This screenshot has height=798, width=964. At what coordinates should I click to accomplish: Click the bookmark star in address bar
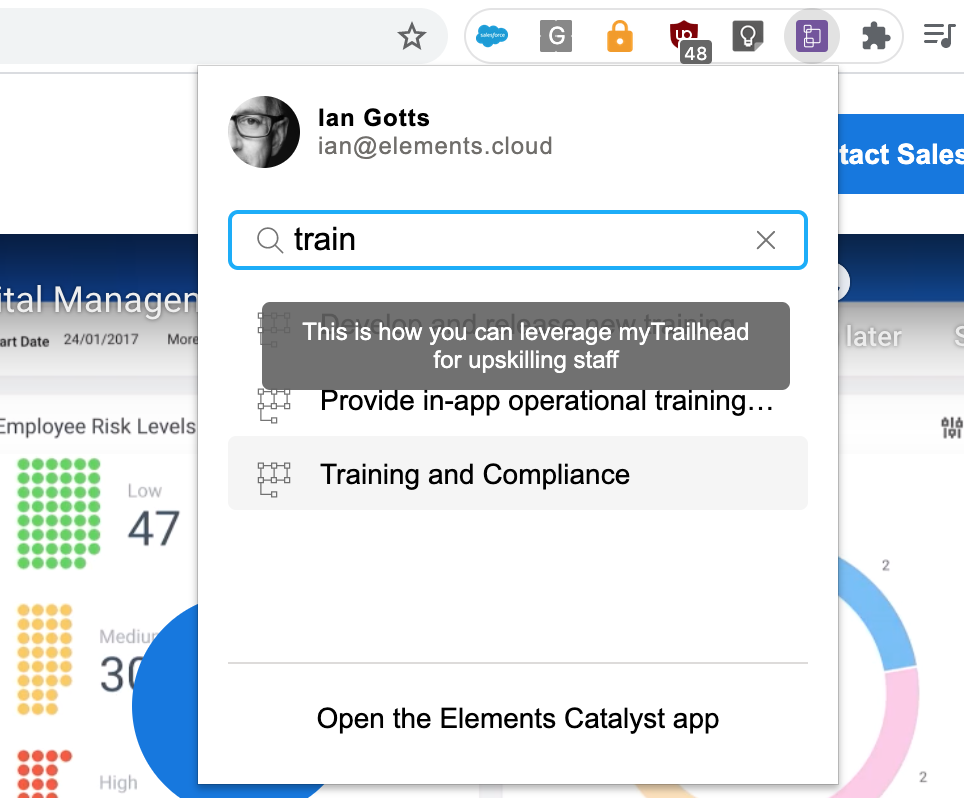[x=411, y=37]
